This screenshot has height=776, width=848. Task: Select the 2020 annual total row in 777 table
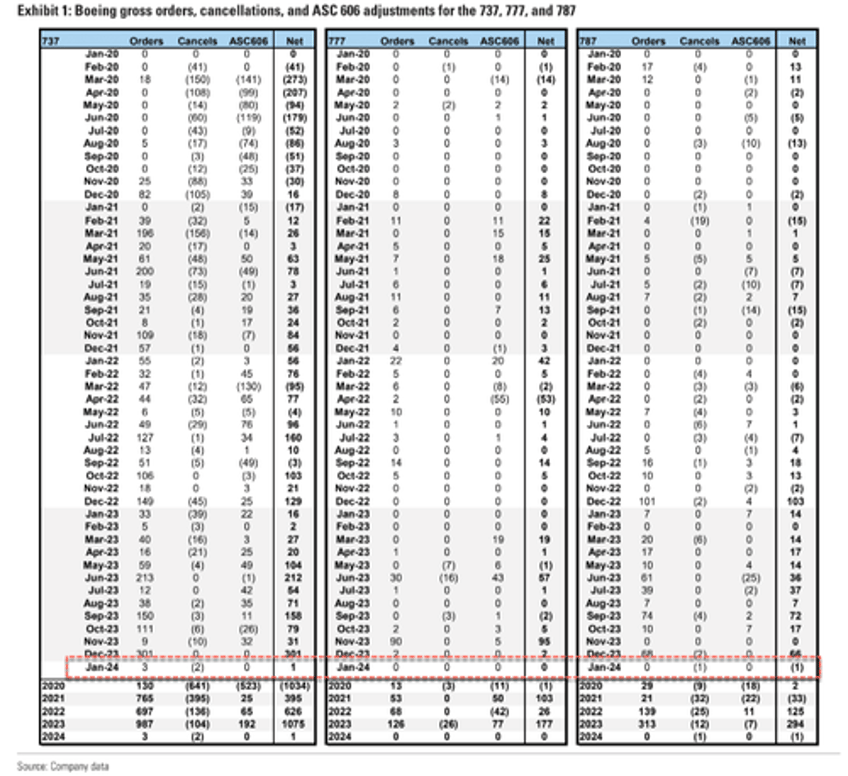tap(446, 686)
